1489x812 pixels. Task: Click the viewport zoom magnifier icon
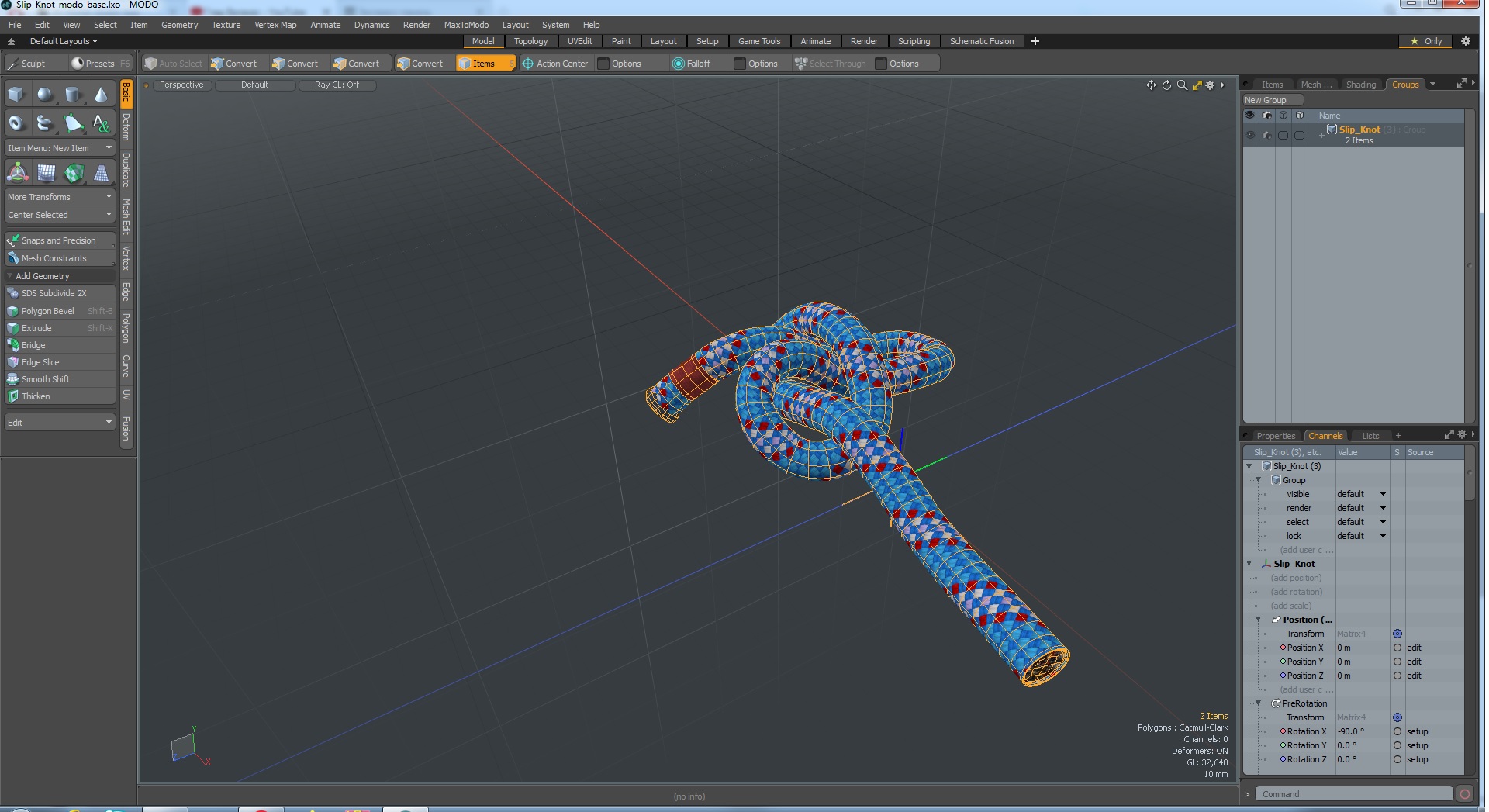pyautogui.click(x=1182, y=85)
